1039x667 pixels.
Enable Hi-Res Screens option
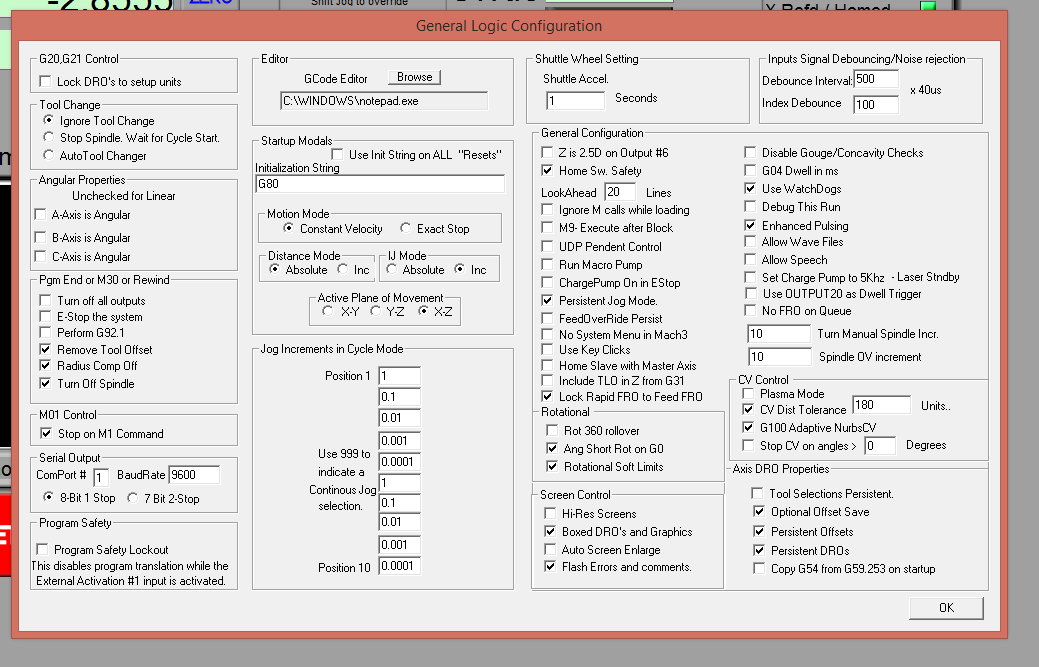(550, 513)
